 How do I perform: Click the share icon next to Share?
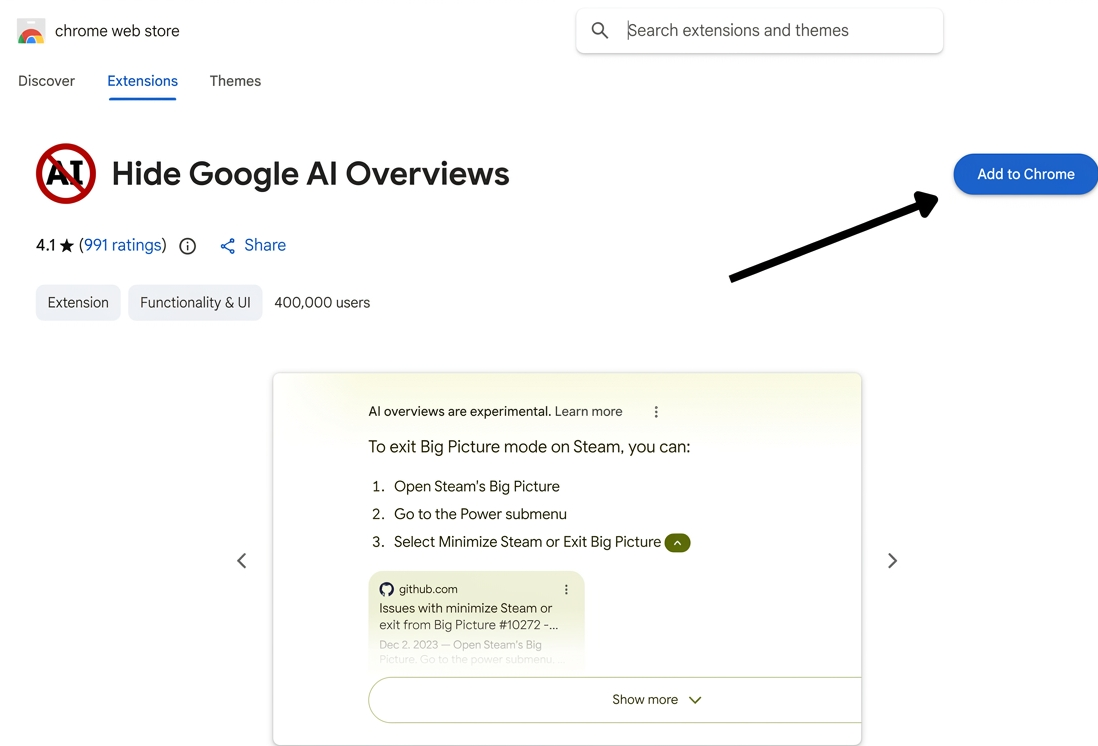pos(228,246)
